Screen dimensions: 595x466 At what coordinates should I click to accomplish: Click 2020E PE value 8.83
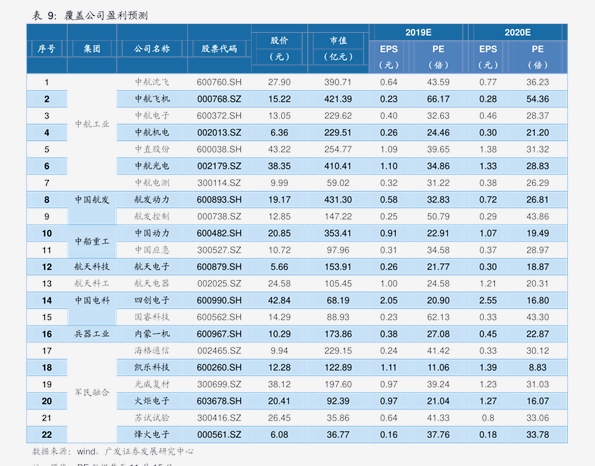537,367
